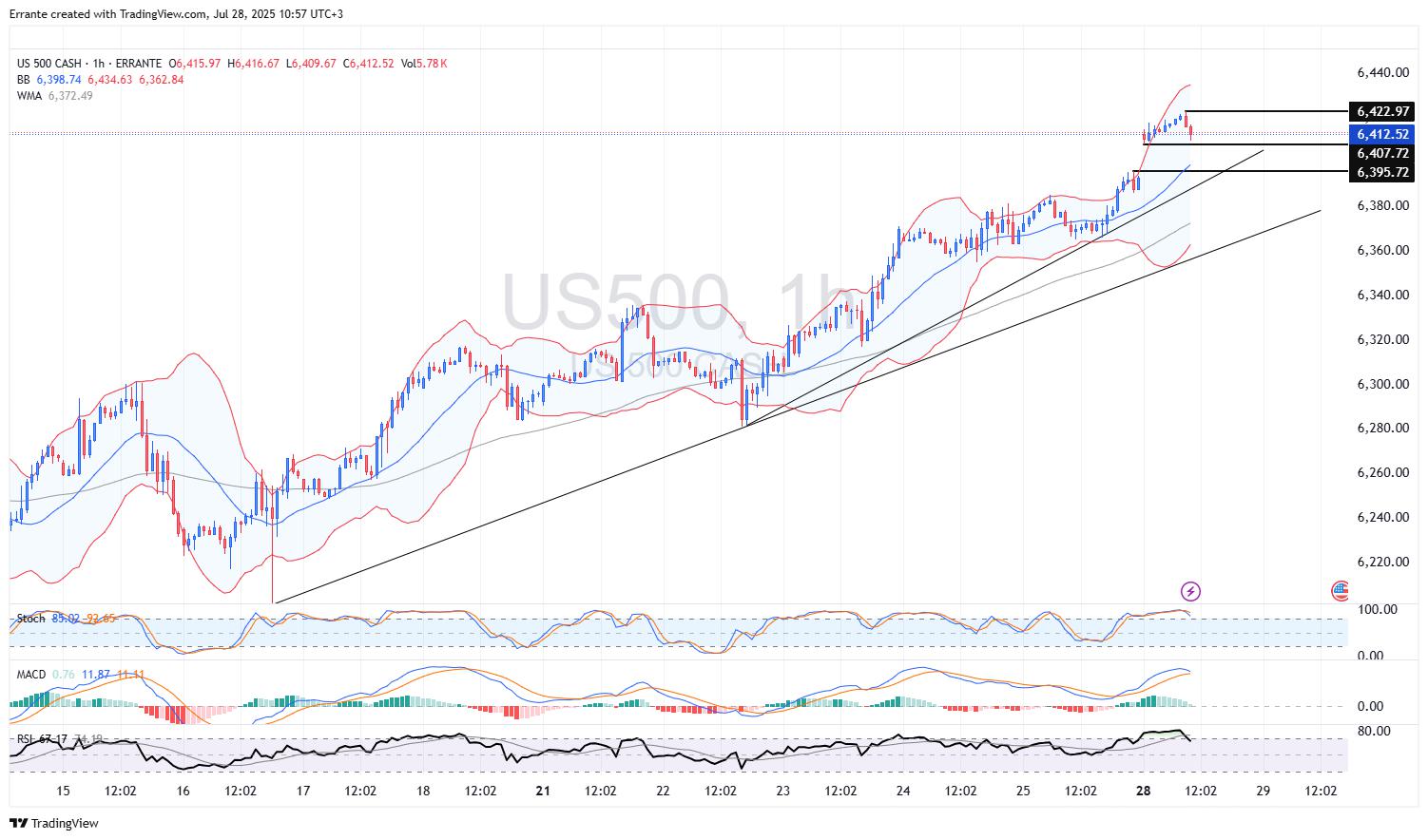
Task: Select the blue 6,412.52 current price label
Action: (1381, 134)
